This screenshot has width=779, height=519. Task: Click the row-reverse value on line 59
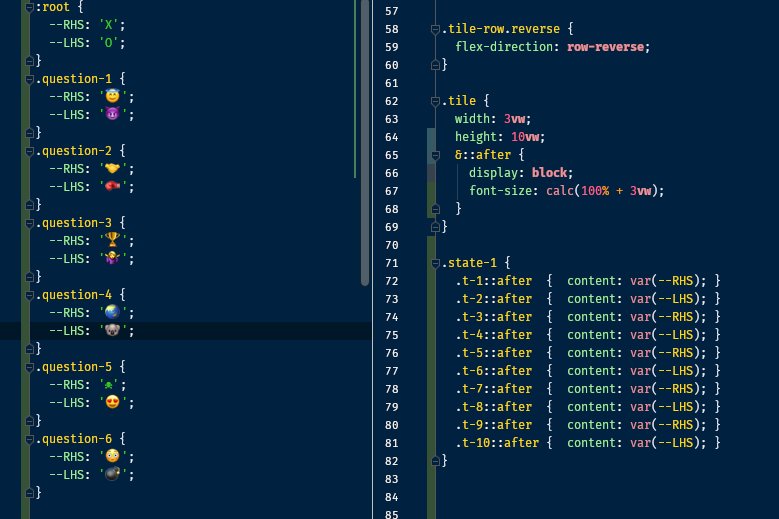[606, 47]
